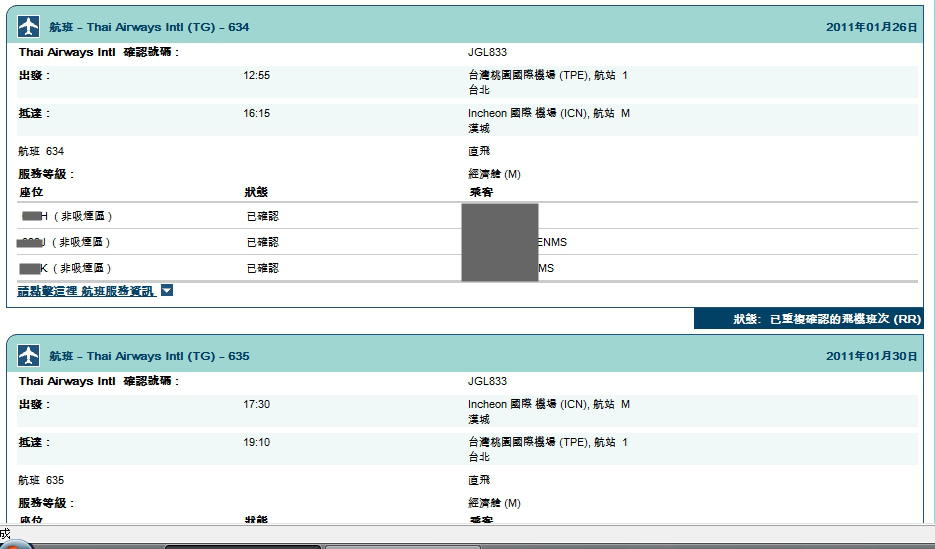Viewport: 935px width, 549px height.
Task: Click ICN airport text in flight 634 arrival
Action: click(x=549, y=113)
